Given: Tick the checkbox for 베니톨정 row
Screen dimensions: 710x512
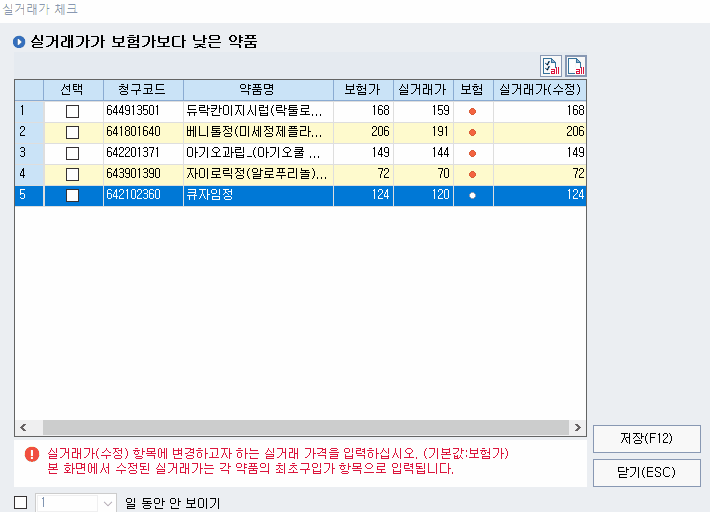Looking at the screenshot, I should [x=72, y=132].
